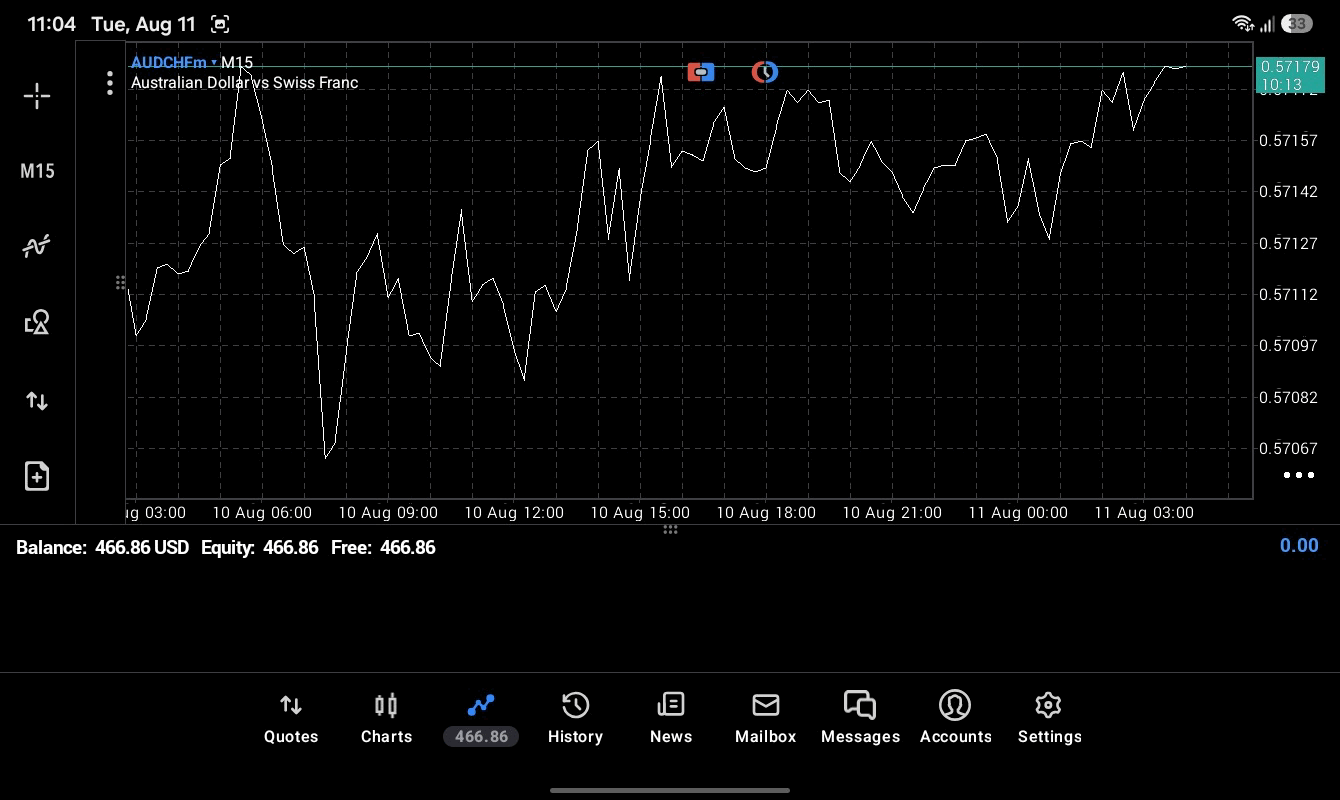Open the Quotes tab

(291, 719)
